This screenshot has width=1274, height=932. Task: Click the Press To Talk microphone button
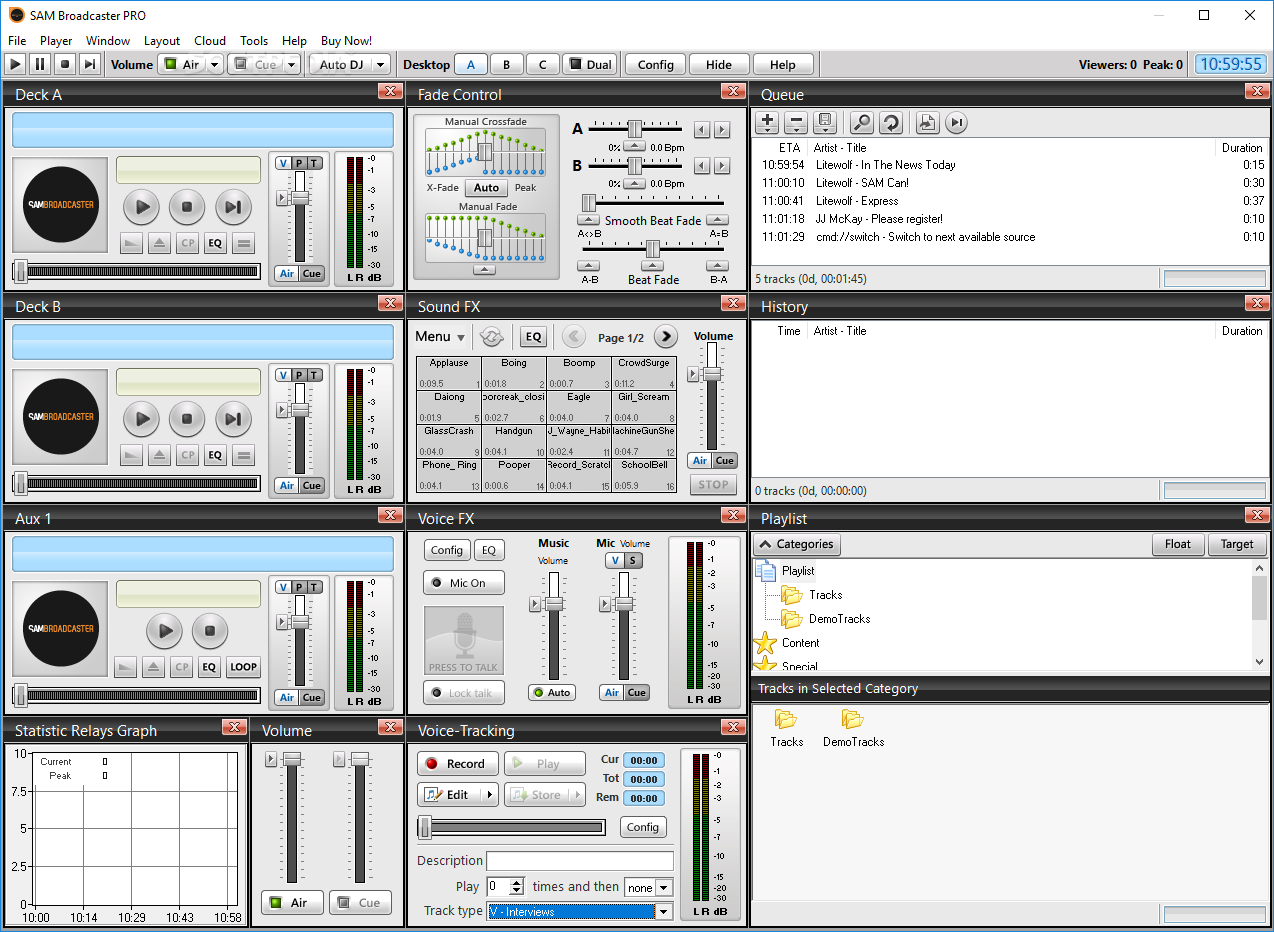463,641
